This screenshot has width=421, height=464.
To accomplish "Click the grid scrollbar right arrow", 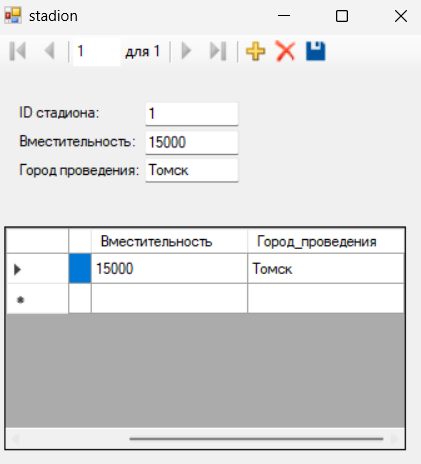I will [395, 439].
